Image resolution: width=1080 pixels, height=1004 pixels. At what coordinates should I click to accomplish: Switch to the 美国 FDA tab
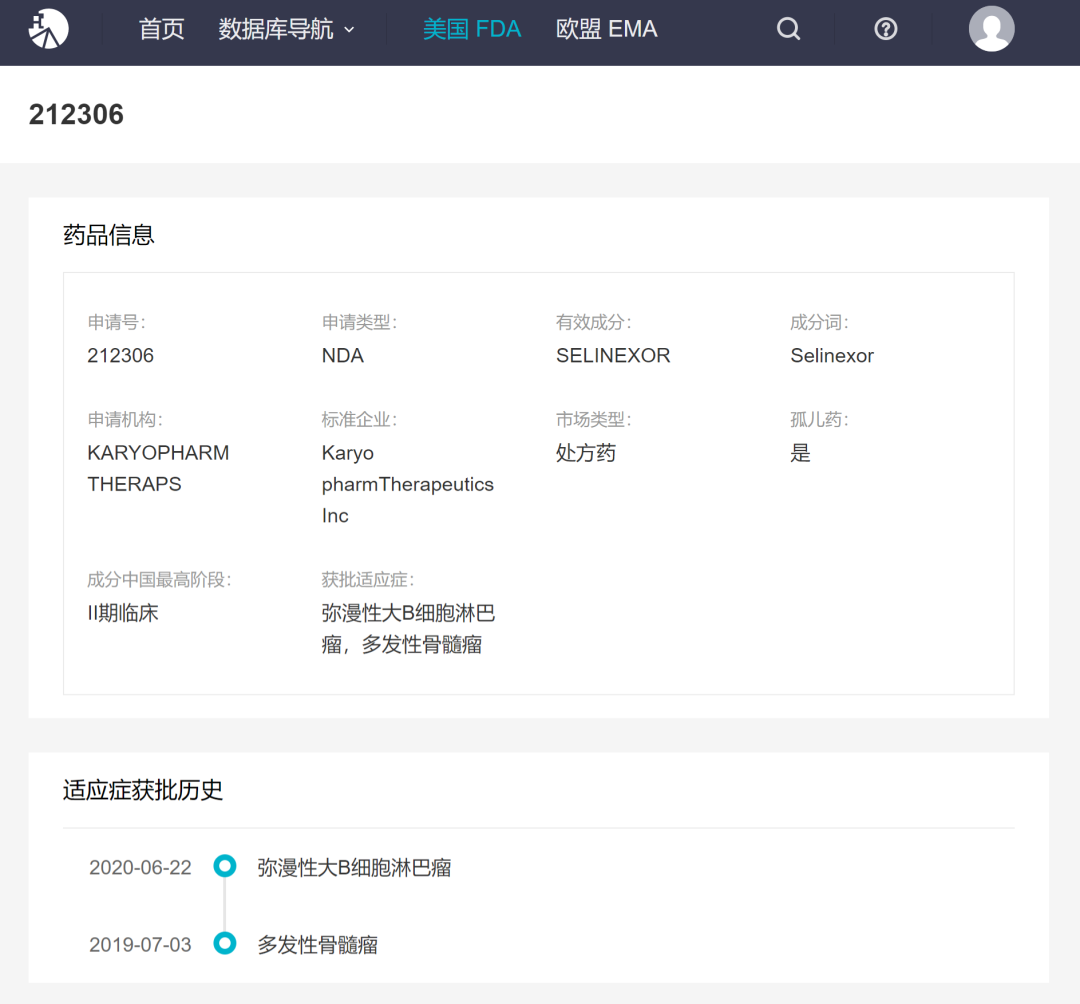(x=472, y=29)
